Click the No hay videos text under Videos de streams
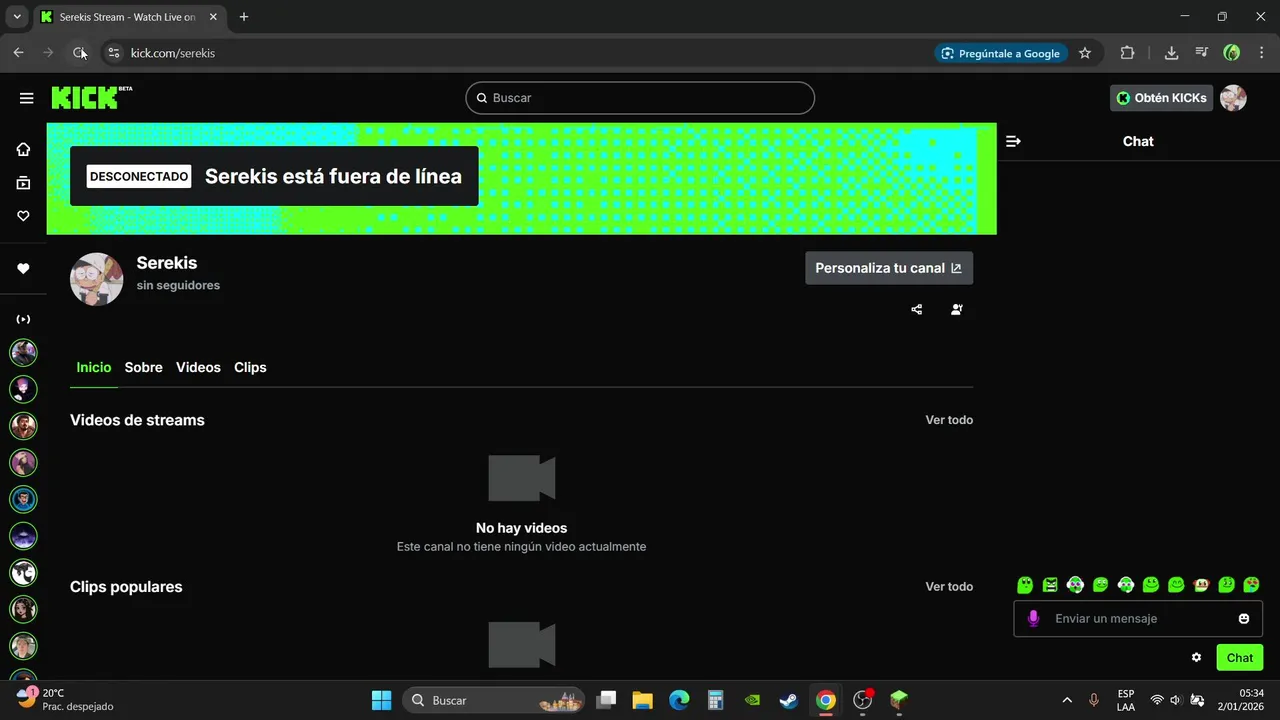This screenshot has width=1280, height=720. (521, 528)
